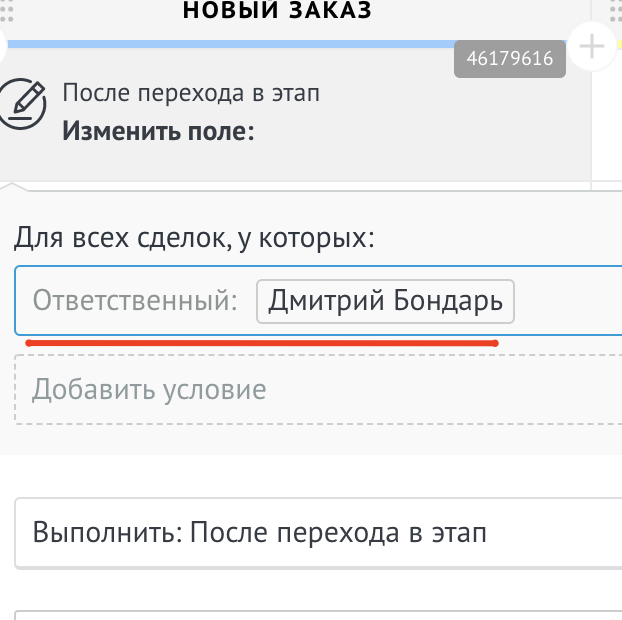Screen dimensions: 622x620
Task: Click the pencil edit-field icon
Action: tap(23, 102)
